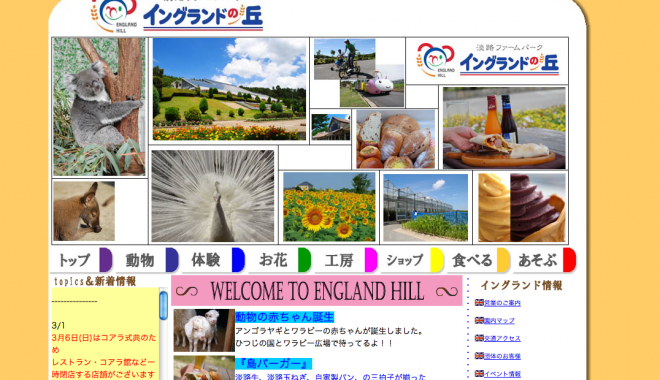Click the topics panel scrollbar thumb

163,305
